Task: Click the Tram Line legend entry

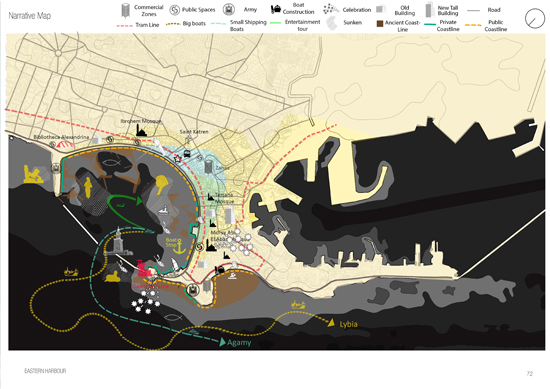Action: [138, 25]
